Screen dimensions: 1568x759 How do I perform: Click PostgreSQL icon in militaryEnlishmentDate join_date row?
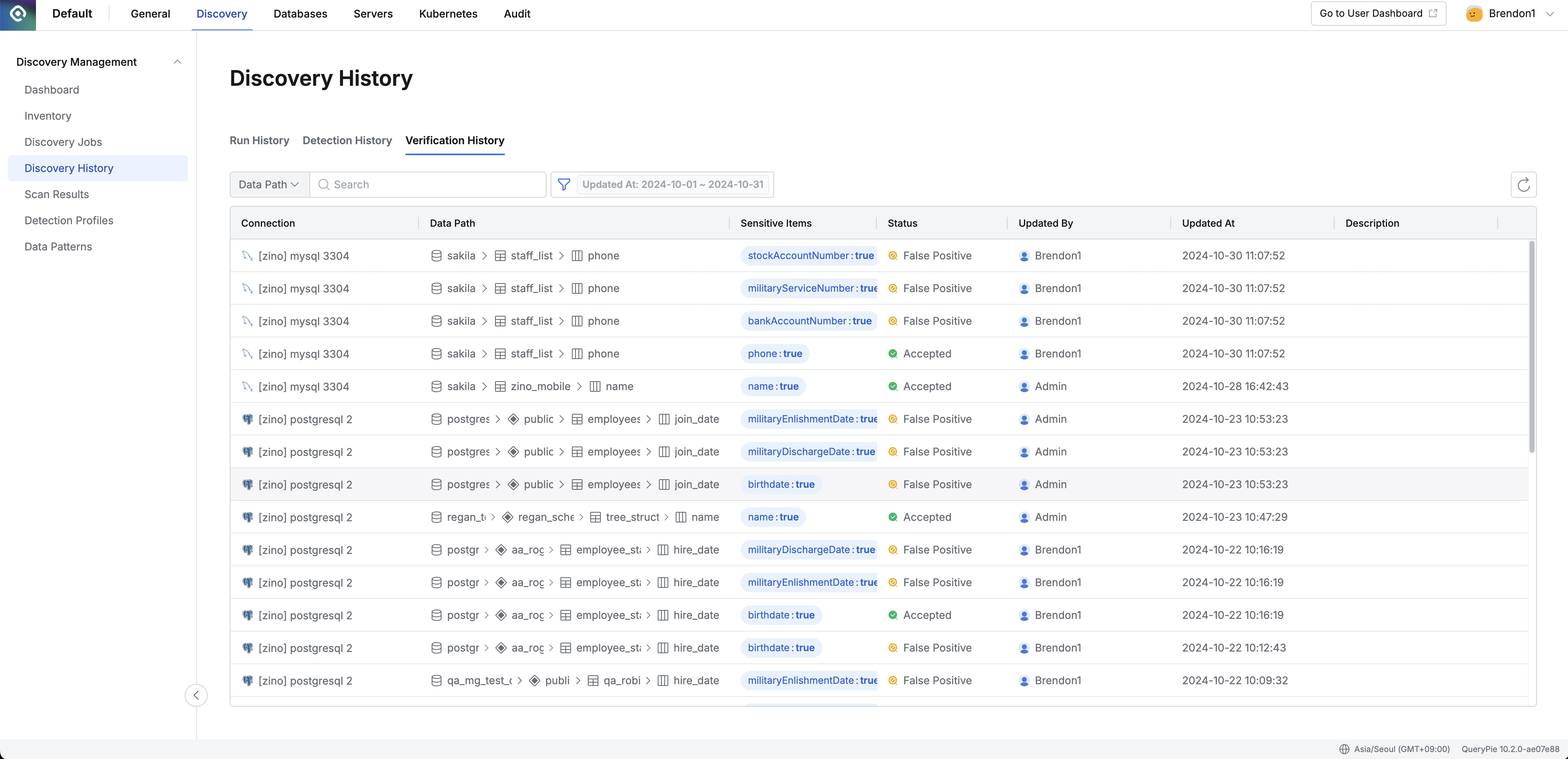(x=247, y=419)
